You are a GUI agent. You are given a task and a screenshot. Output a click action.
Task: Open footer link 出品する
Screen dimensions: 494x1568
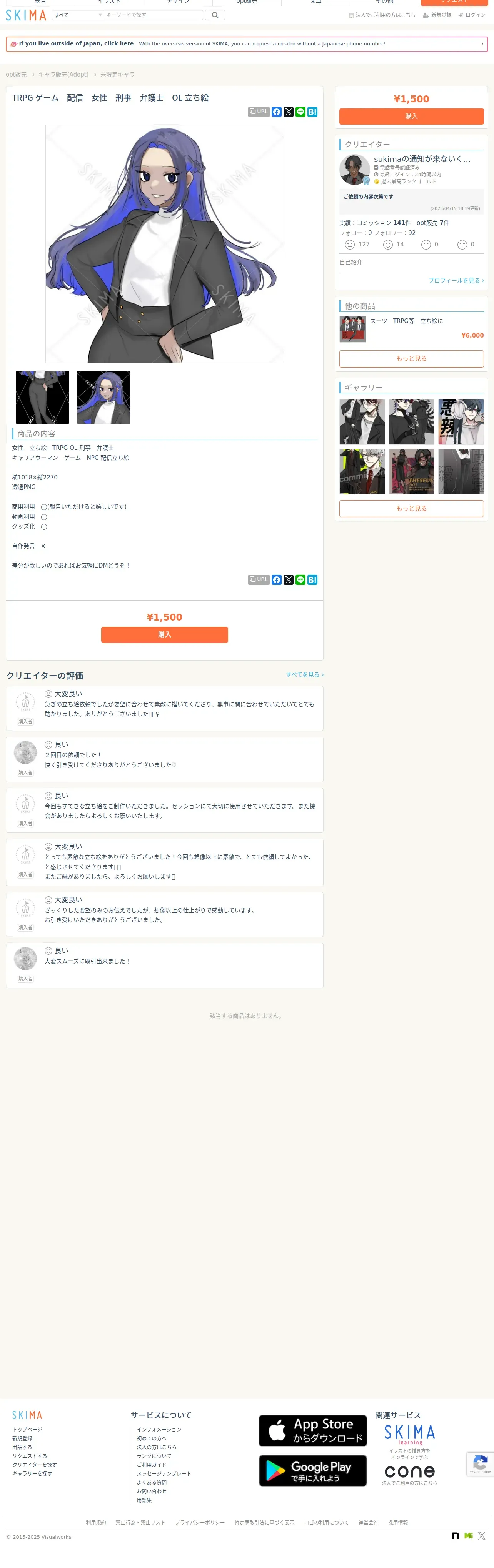tap(22, 1448)
